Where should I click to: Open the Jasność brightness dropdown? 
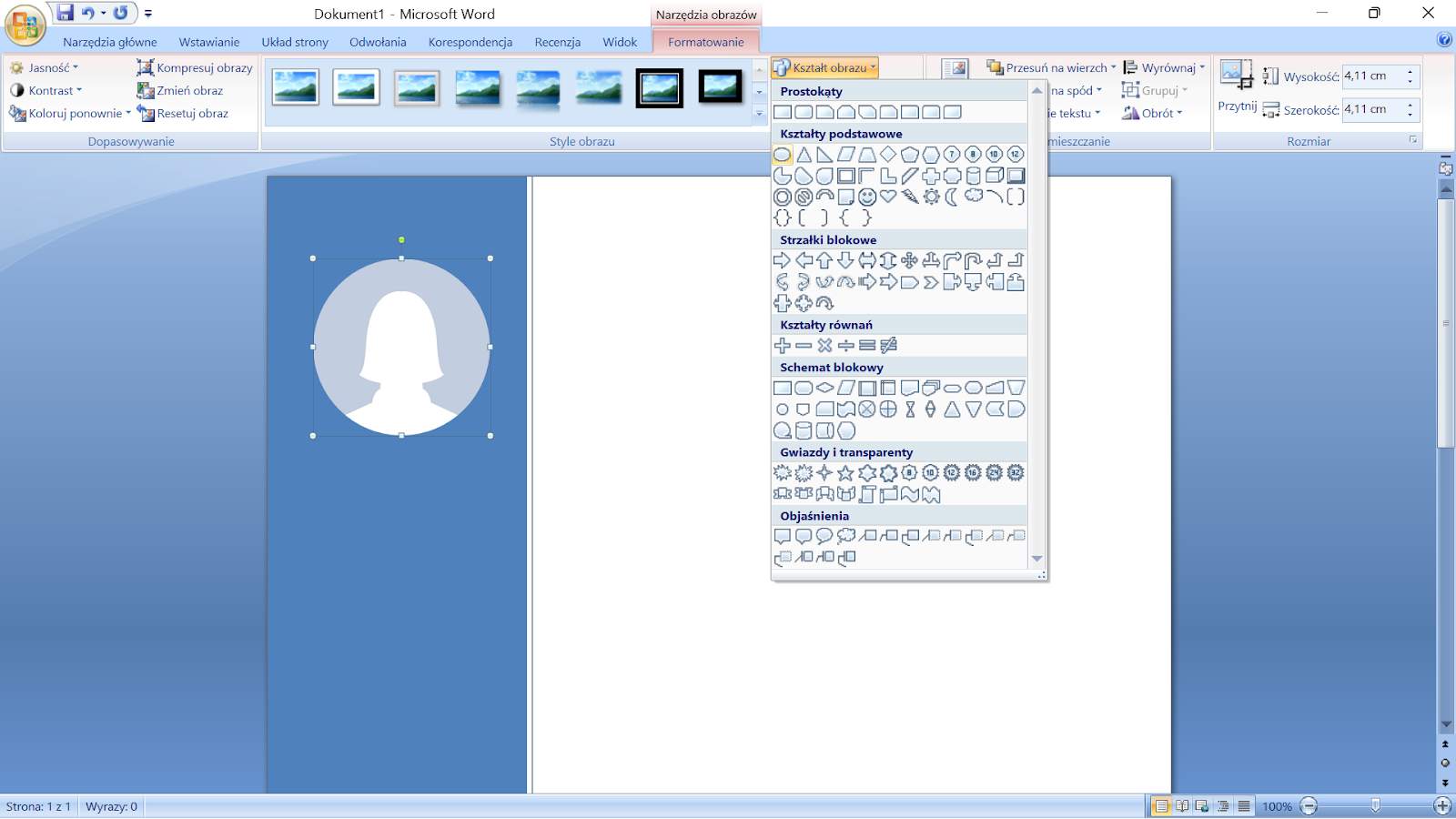point(45,67)
